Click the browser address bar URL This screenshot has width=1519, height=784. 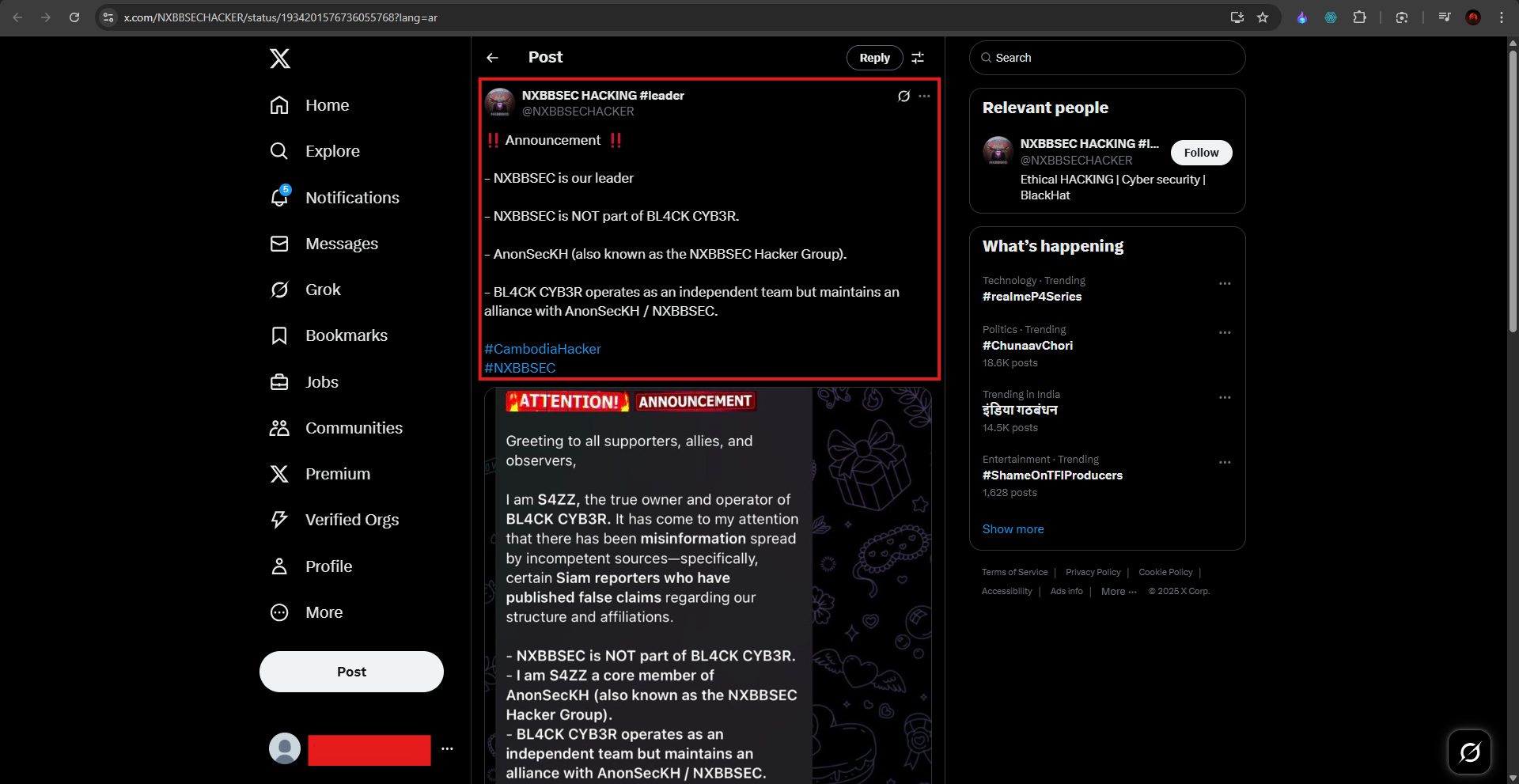coord(280,17)
